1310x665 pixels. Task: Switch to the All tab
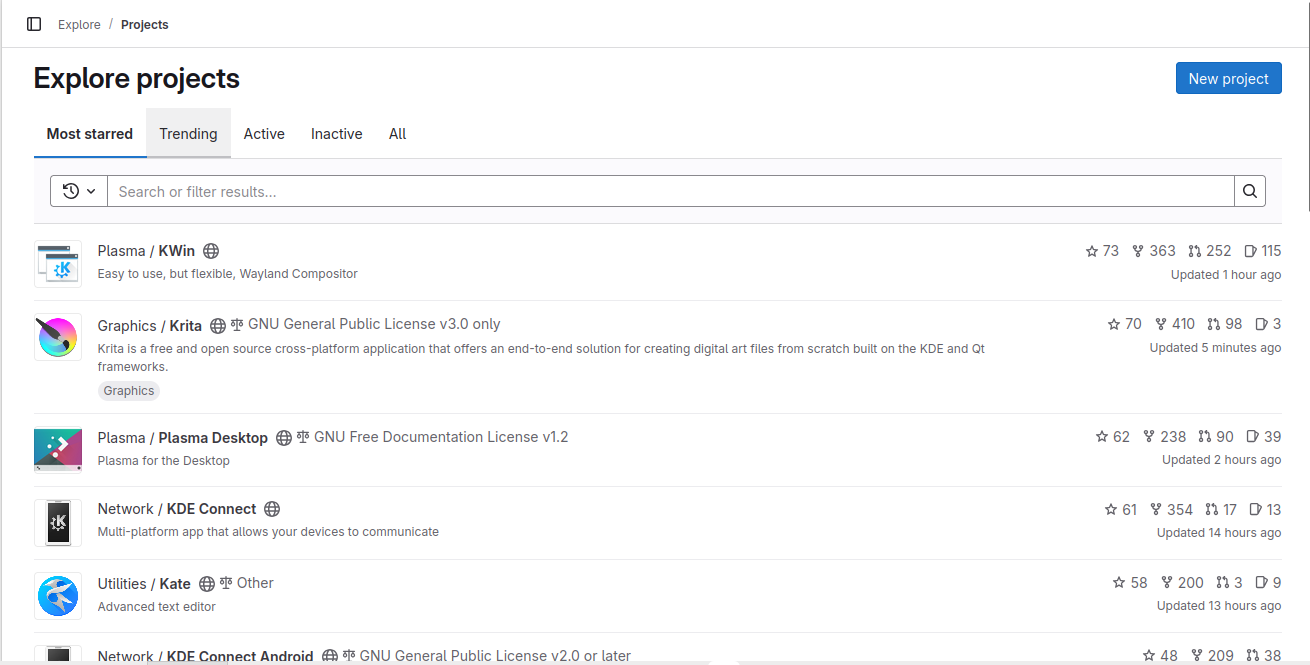pos(397,133)
